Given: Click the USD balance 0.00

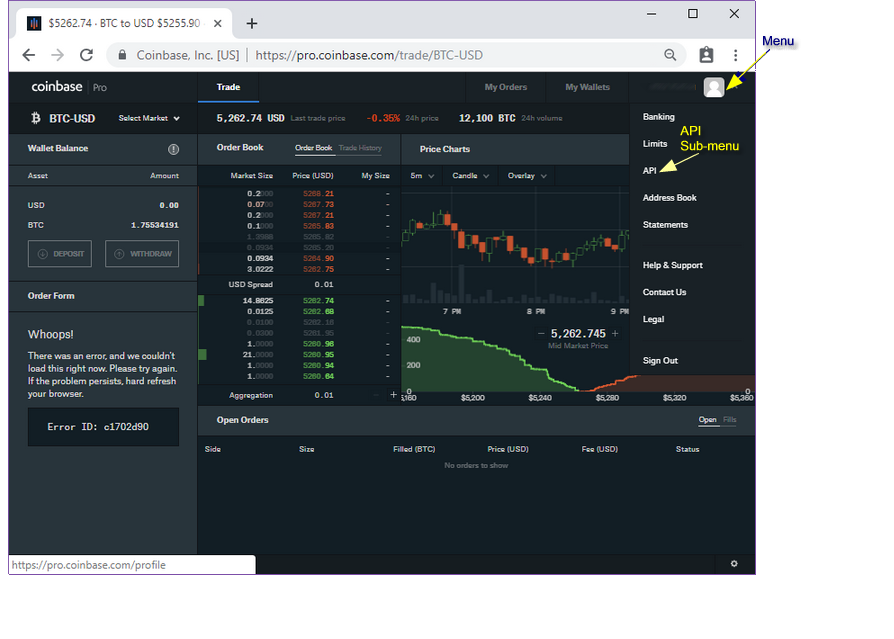Looking at the screenshot, I should 169,205.
